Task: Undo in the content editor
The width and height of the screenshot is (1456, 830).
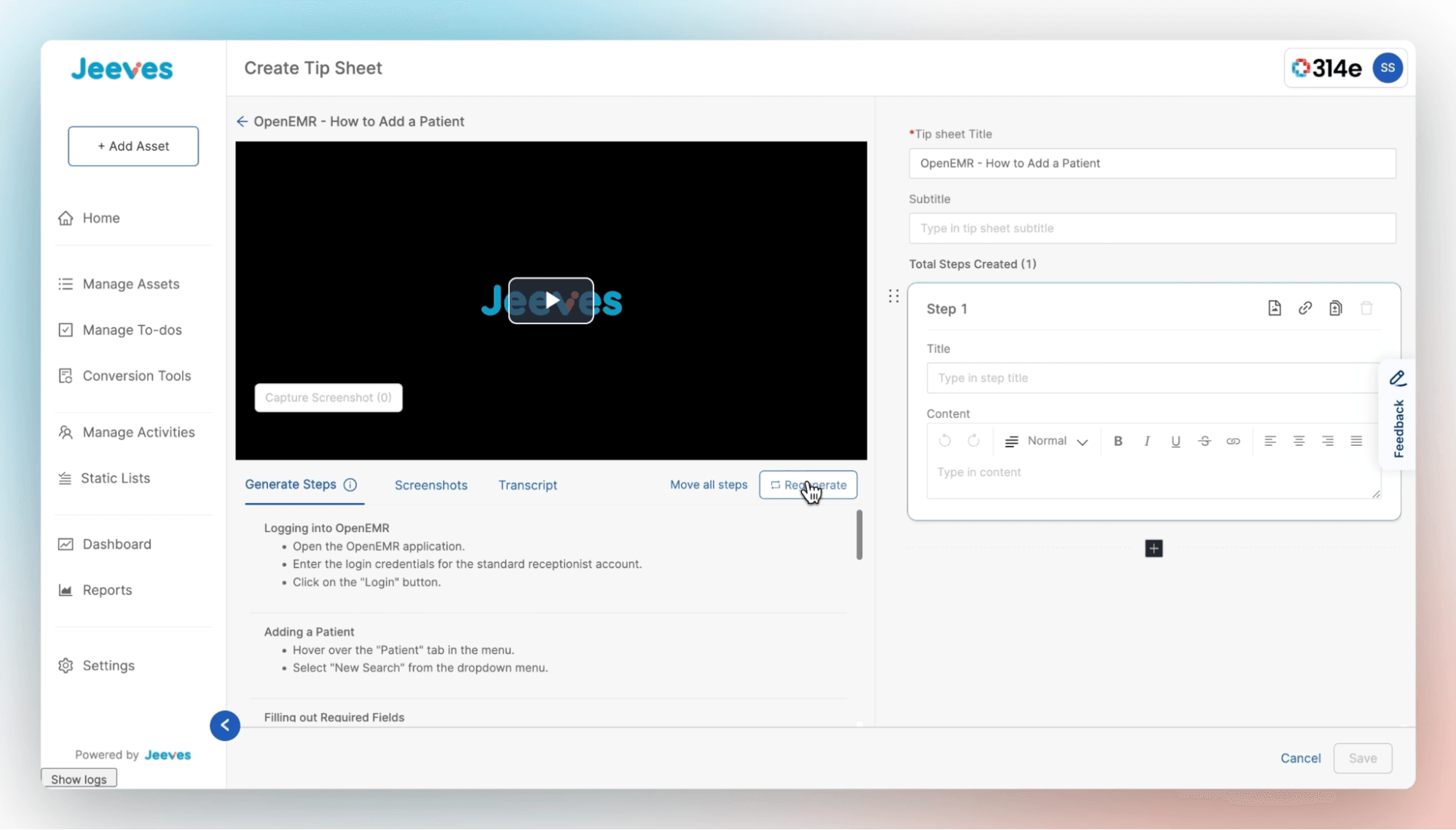Action: 945,440
